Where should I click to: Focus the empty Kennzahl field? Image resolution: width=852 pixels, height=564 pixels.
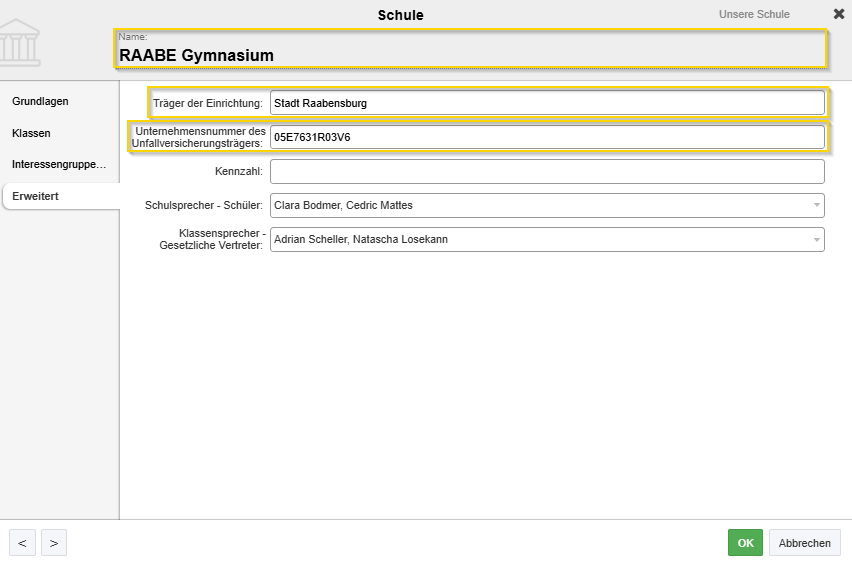[x=547, y=171]
